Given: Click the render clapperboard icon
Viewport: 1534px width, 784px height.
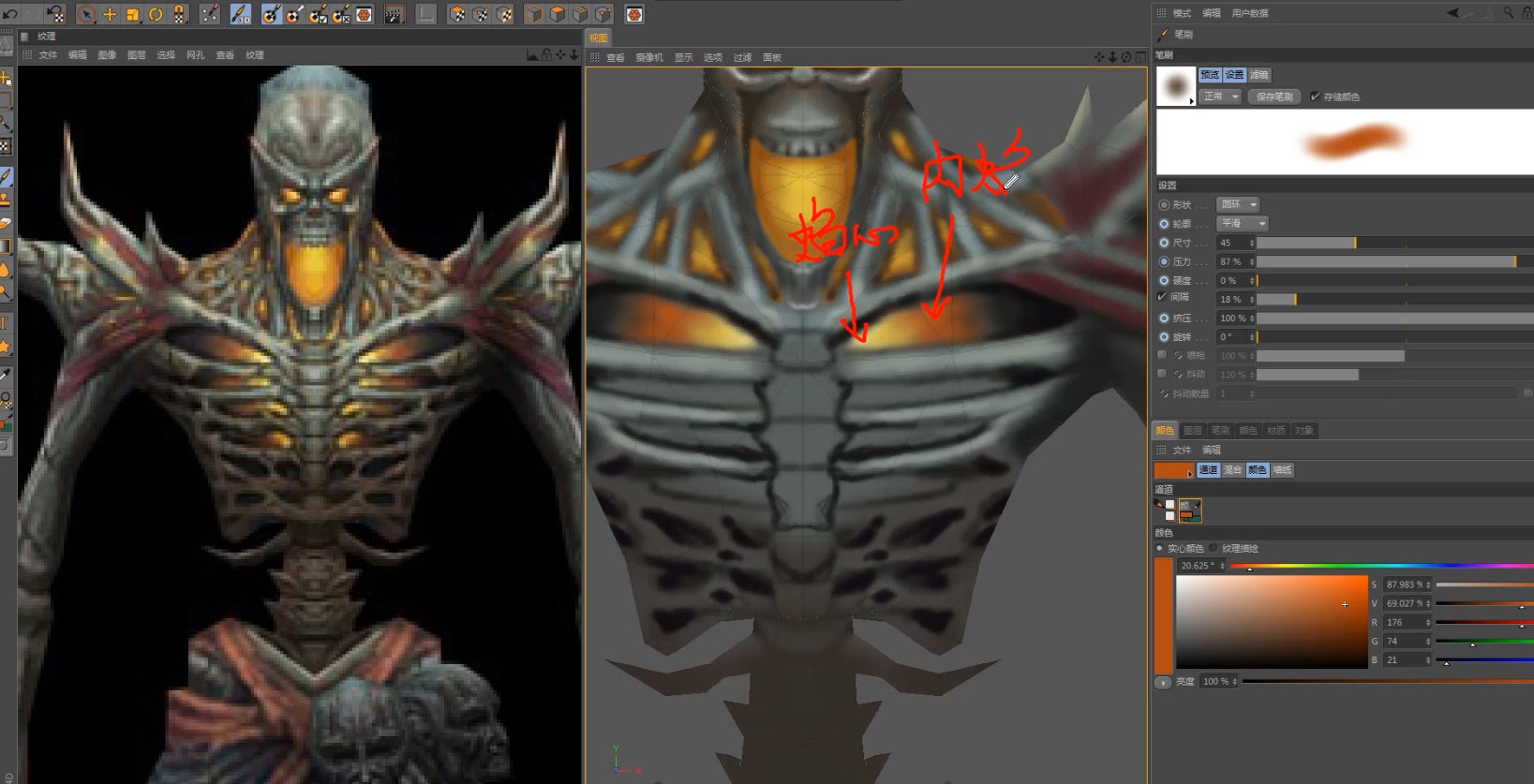Looking at the screenshot, I should (395, 14).
